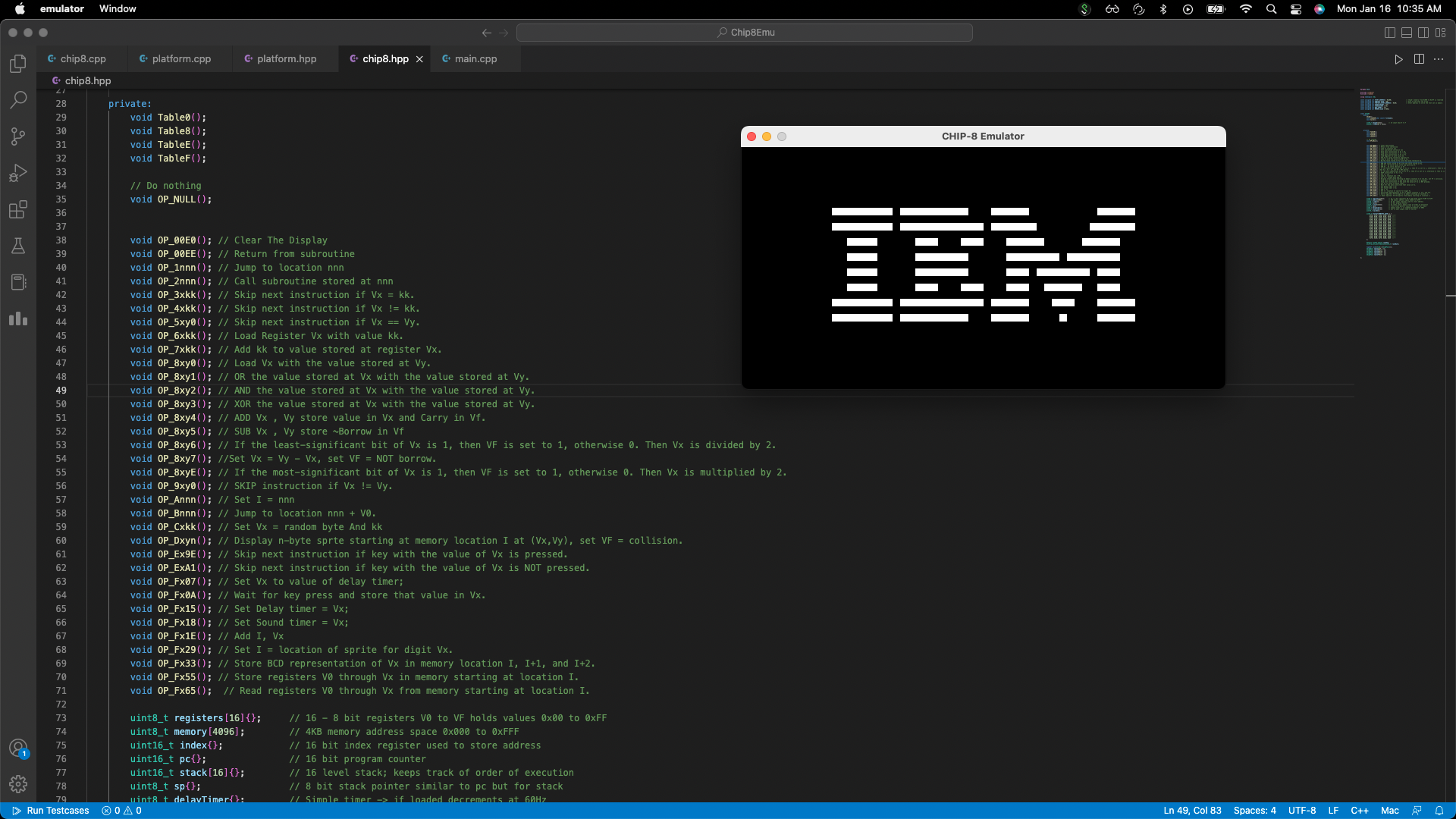This screenshot has height=819, width=1456.
Task: Open Run and Debug view
Action: [x=18, y=173]
